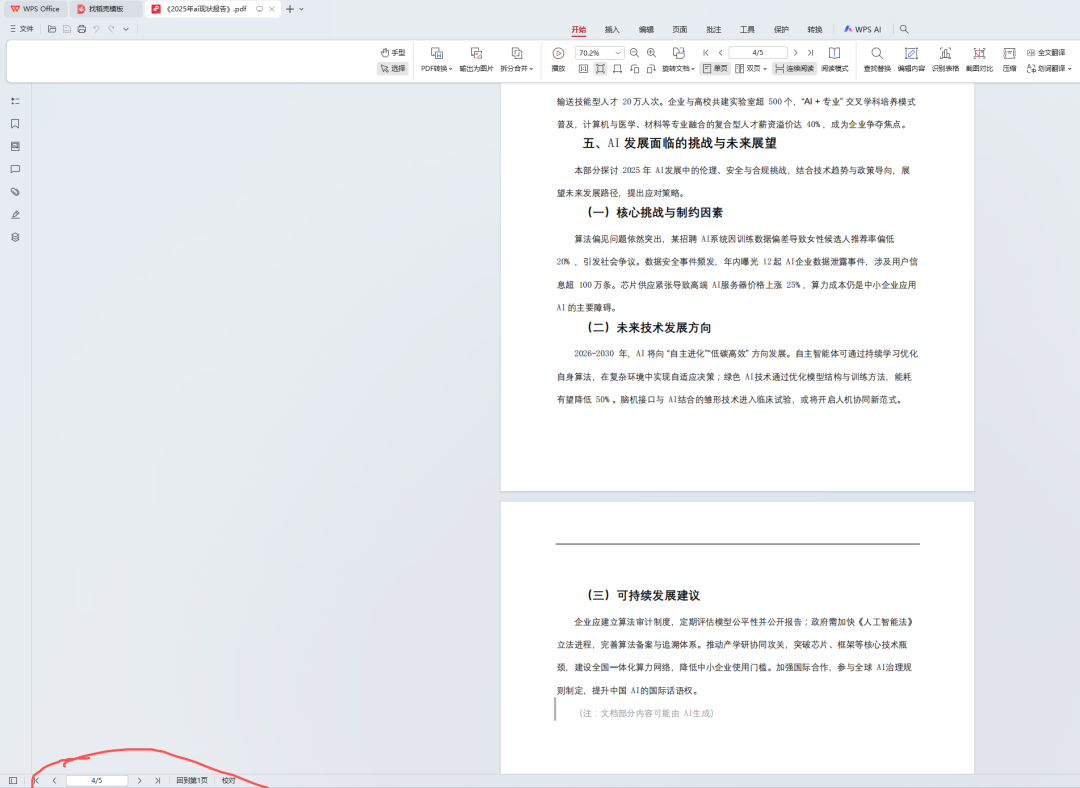
Task: Switch to the 插入 ribbon tab
Action: pyautogui.click(x=612, y=30)
